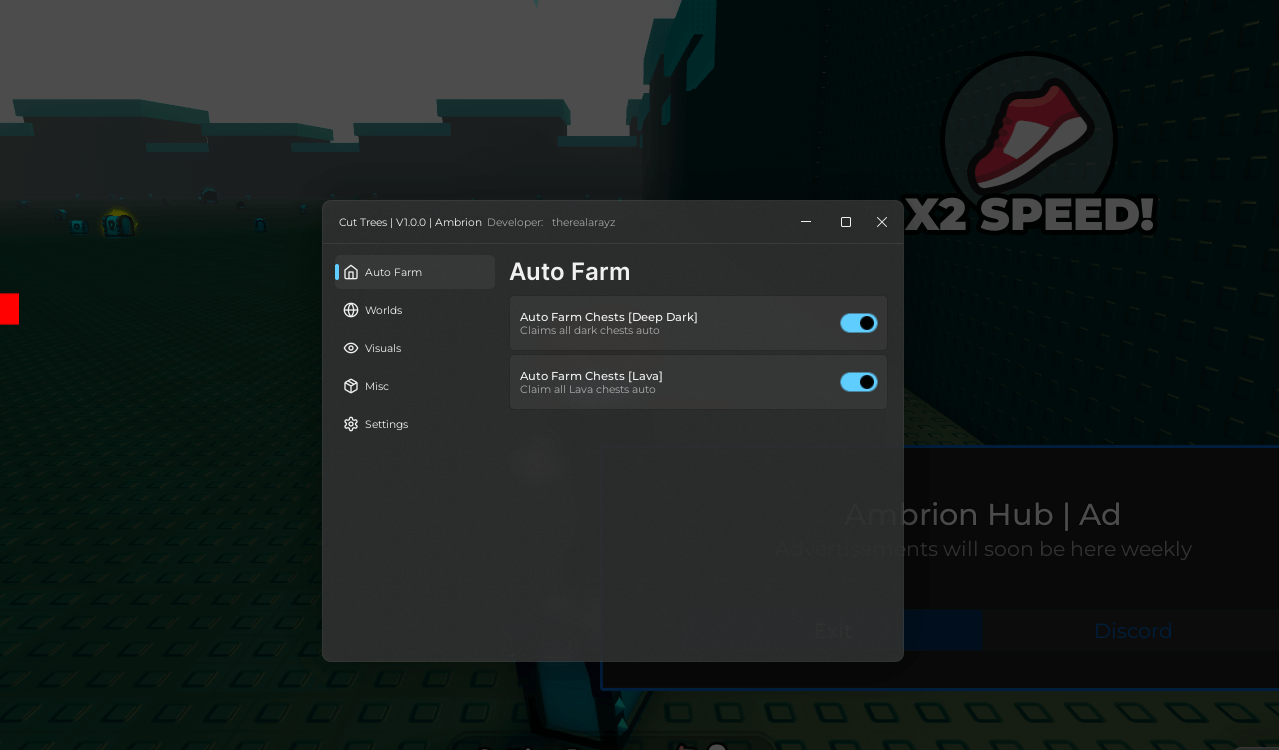Disable Auto Farm Chests Deep Dark toggle
1279x750 pixels.
[x=859, y=323]
